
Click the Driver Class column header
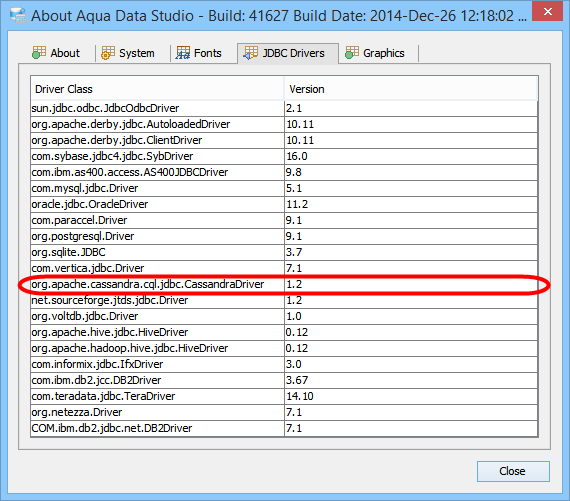click(x=157, y=89)
